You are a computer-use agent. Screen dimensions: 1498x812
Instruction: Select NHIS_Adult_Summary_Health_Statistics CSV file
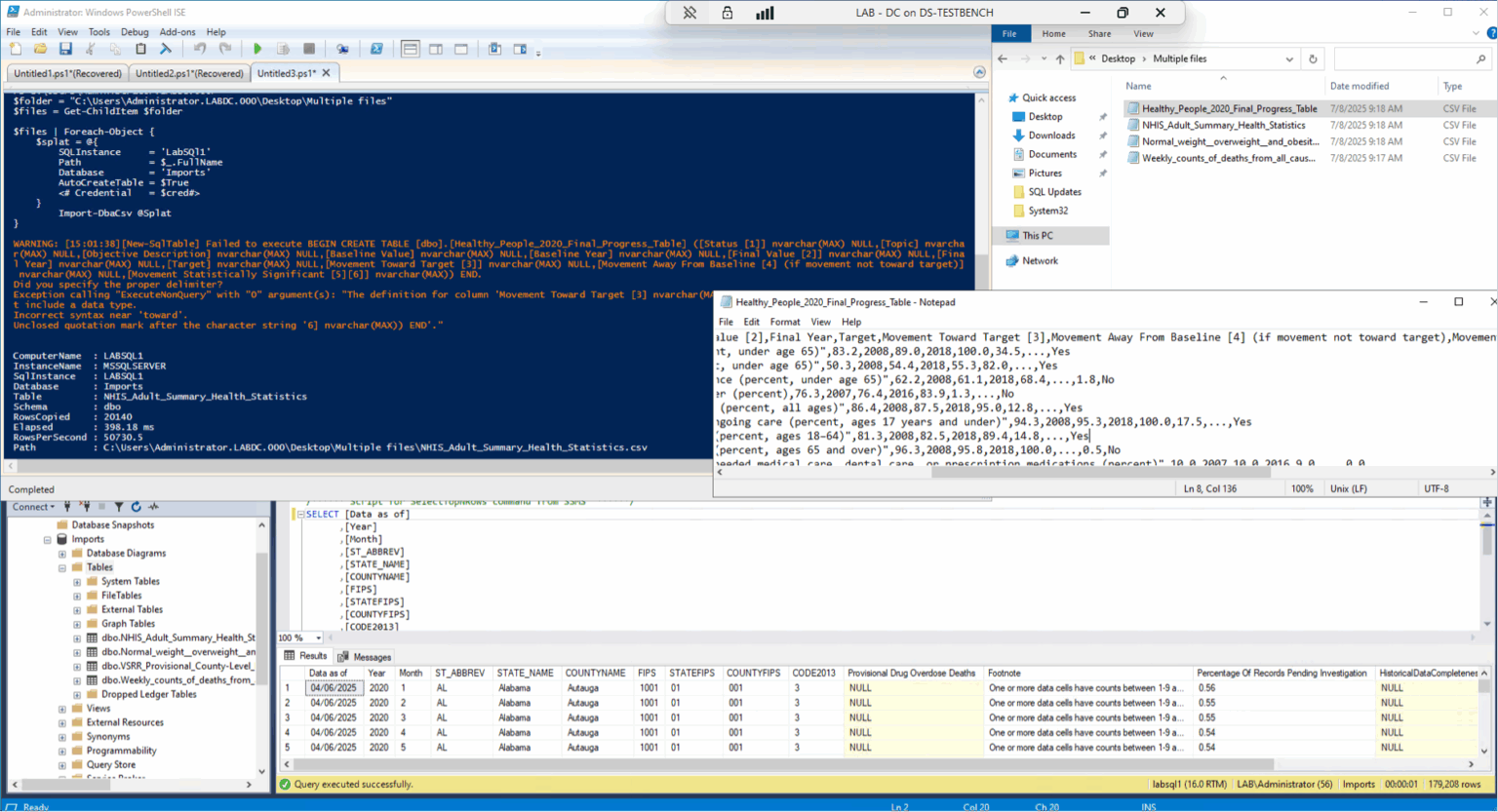click(x=1223, y=125)
